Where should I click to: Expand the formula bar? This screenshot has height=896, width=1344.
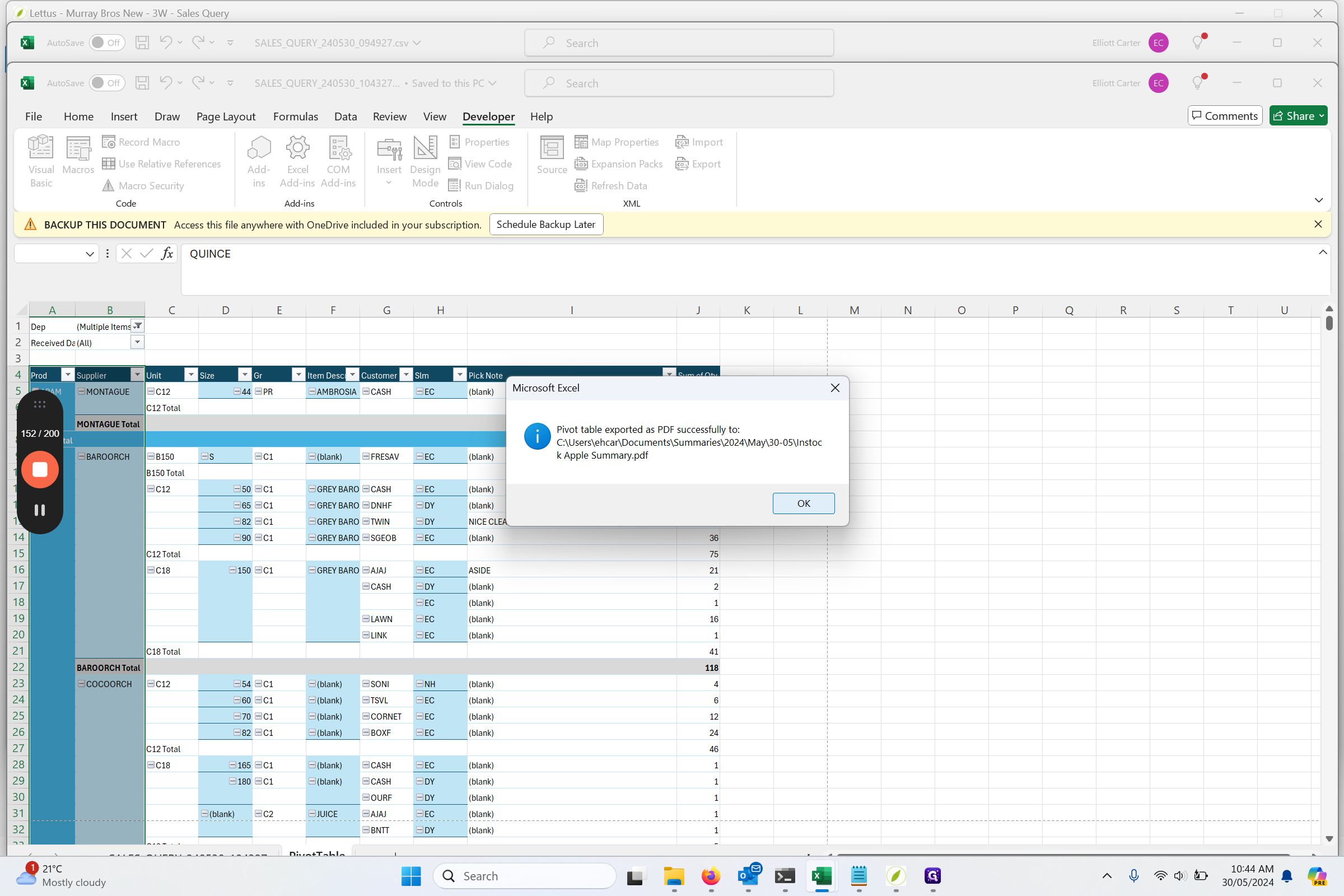tap(1322, 252)
